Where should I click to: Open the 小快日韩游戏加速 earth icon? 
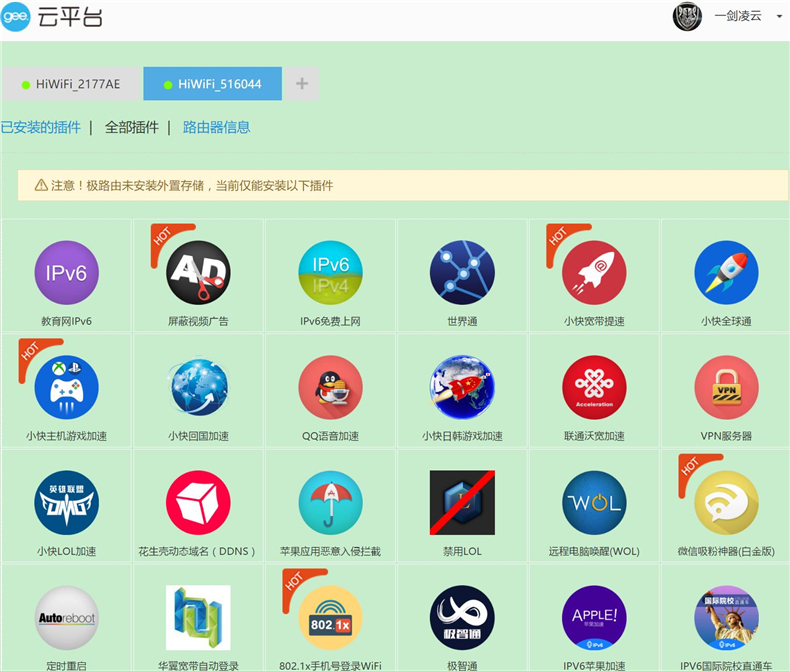click(462, 387)
